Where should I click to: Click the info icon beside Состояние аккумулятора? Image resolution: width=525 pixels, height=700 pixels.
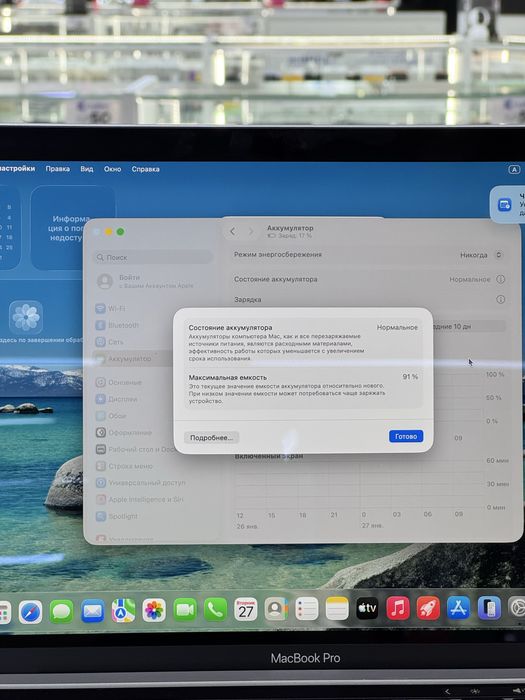coord(500,279)
